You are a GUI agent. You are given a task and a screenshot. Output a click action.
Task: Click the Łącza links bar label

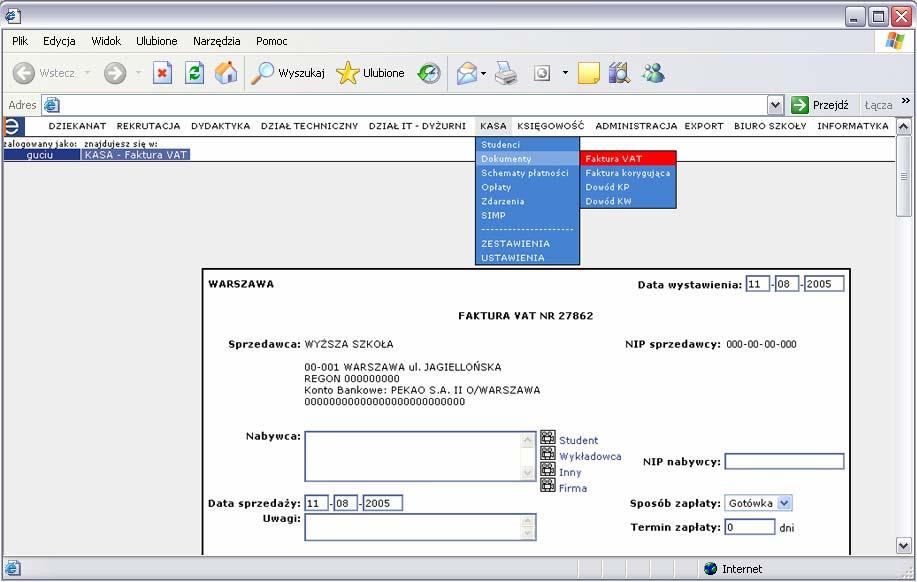(878, 105)
